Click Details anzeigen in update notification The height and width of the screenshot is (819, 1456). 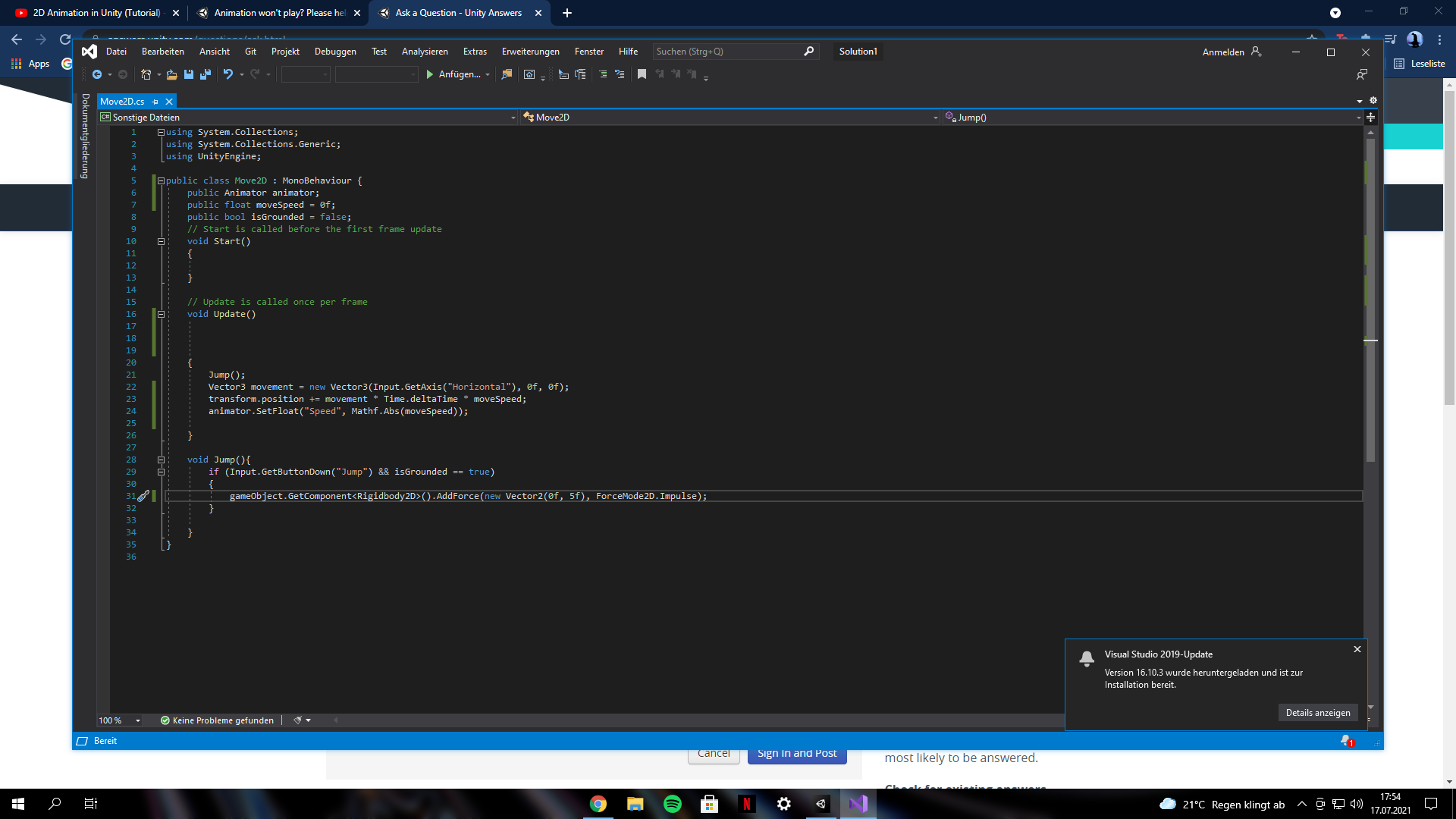point(1318,713)
